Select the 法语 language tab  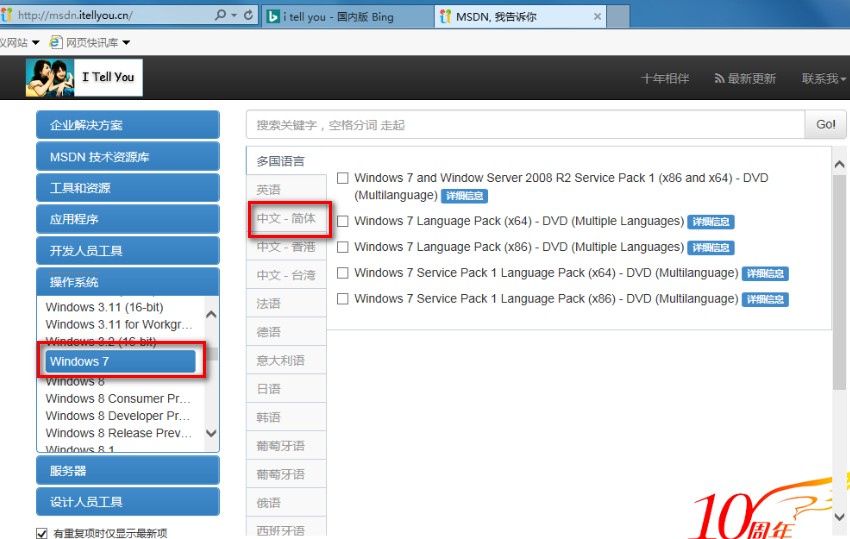tap(286, 304)
